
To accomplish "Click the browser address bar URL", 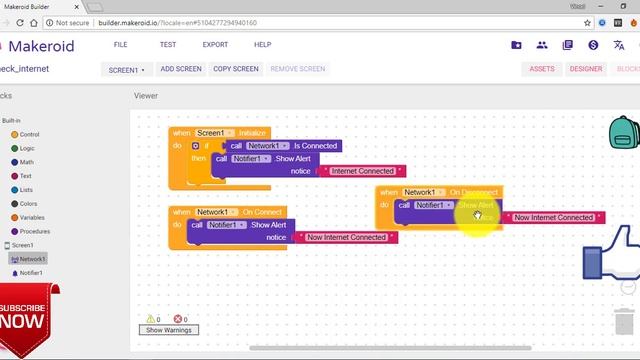I will 178,23.
